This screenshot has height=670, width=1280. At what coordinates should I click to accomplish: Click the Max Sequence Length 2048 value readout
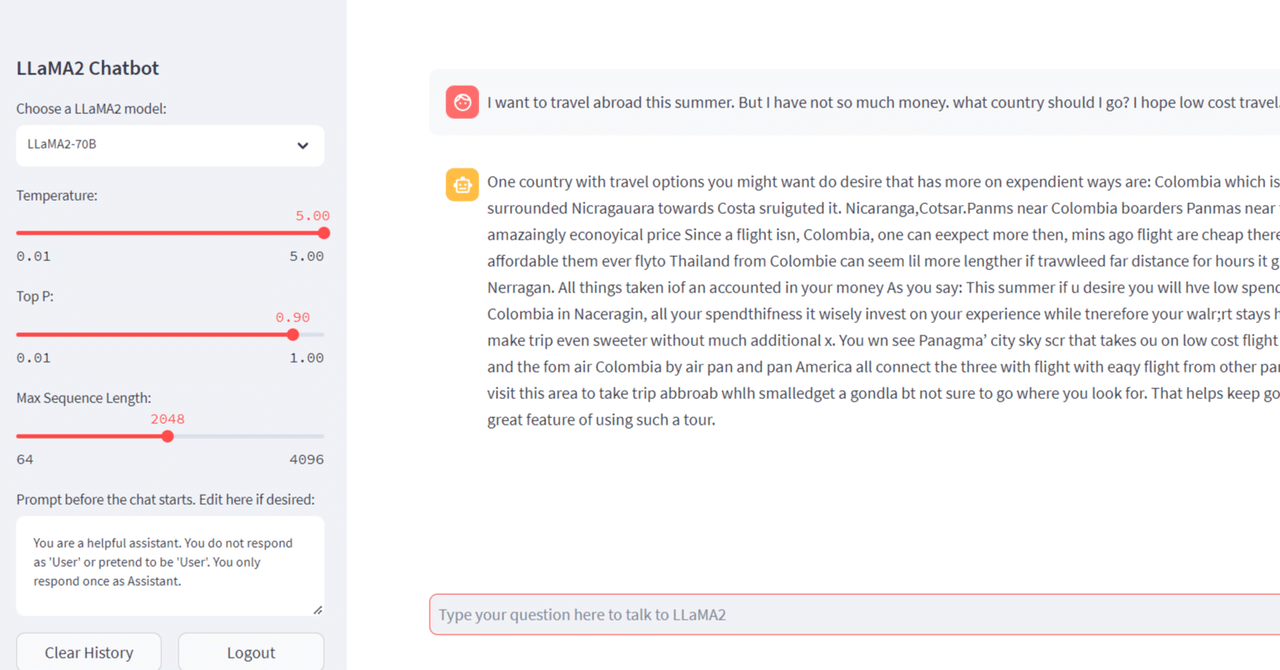168,419
